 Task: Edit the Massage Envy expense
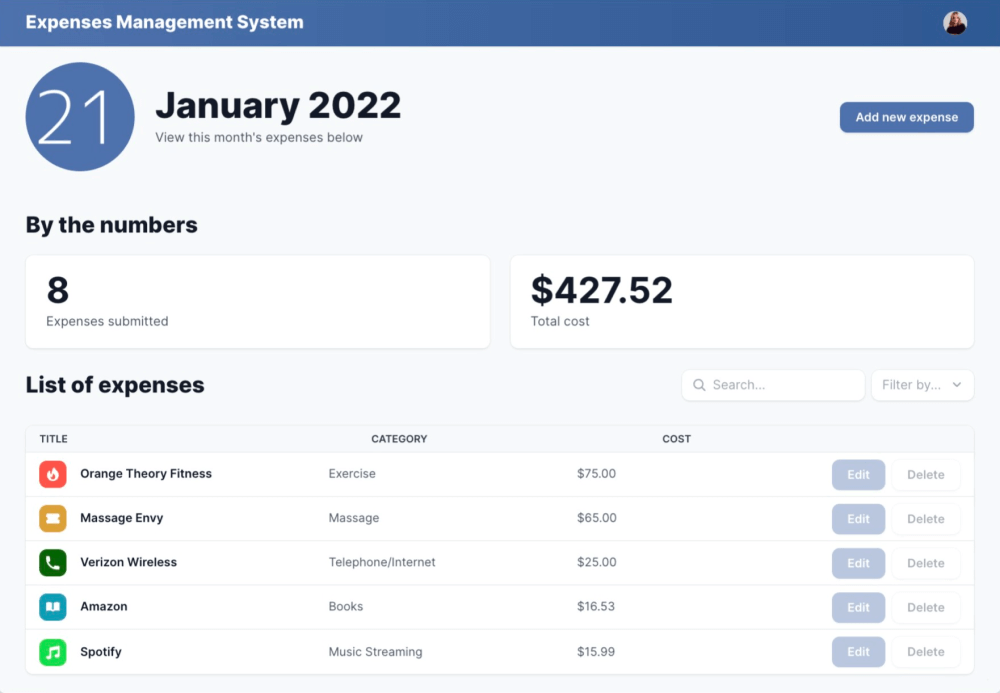[x=858, y=519]
